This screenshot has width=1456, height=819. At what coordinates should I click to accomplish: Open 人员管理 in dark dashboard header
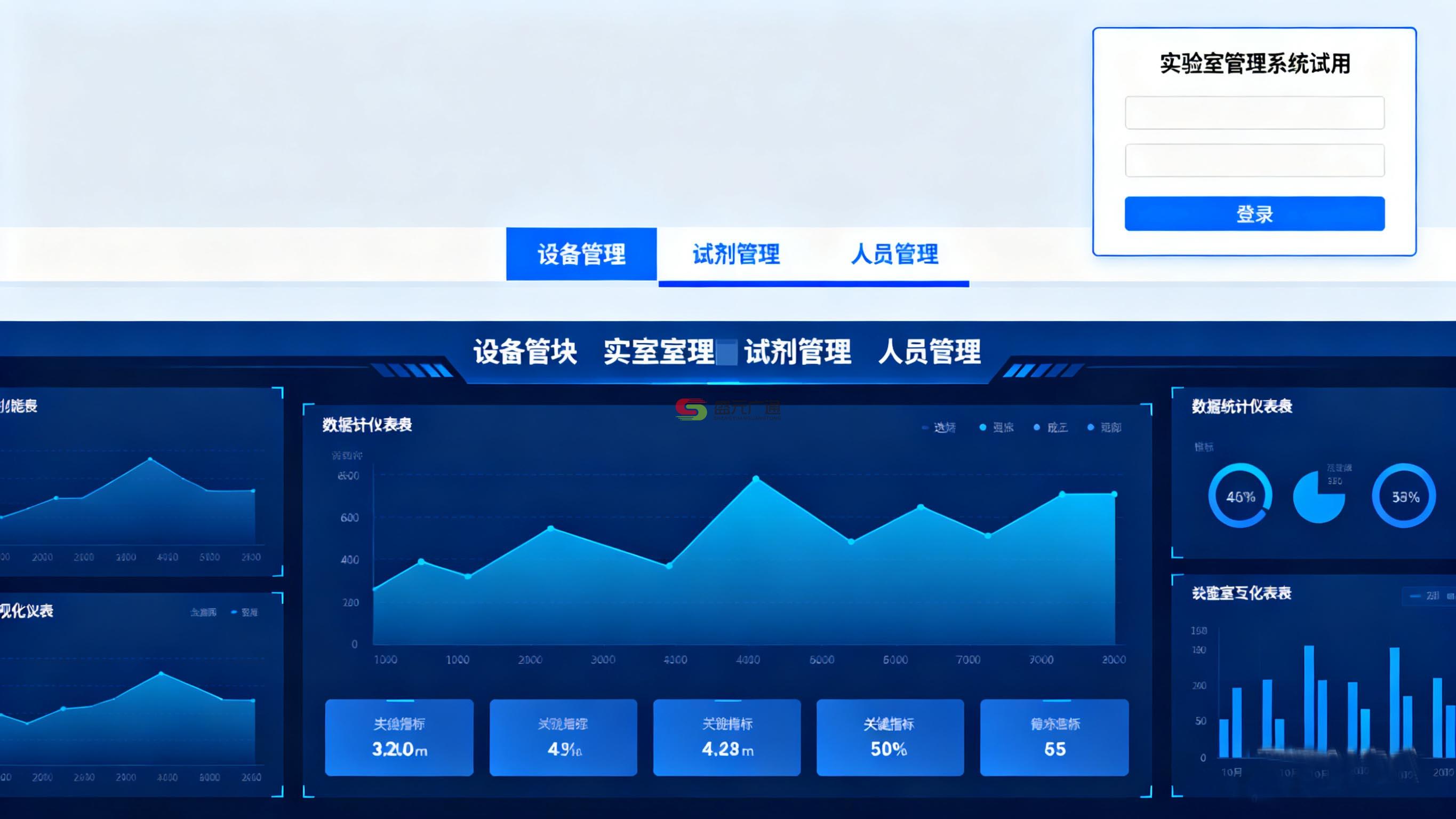click(x=929, y=352)
